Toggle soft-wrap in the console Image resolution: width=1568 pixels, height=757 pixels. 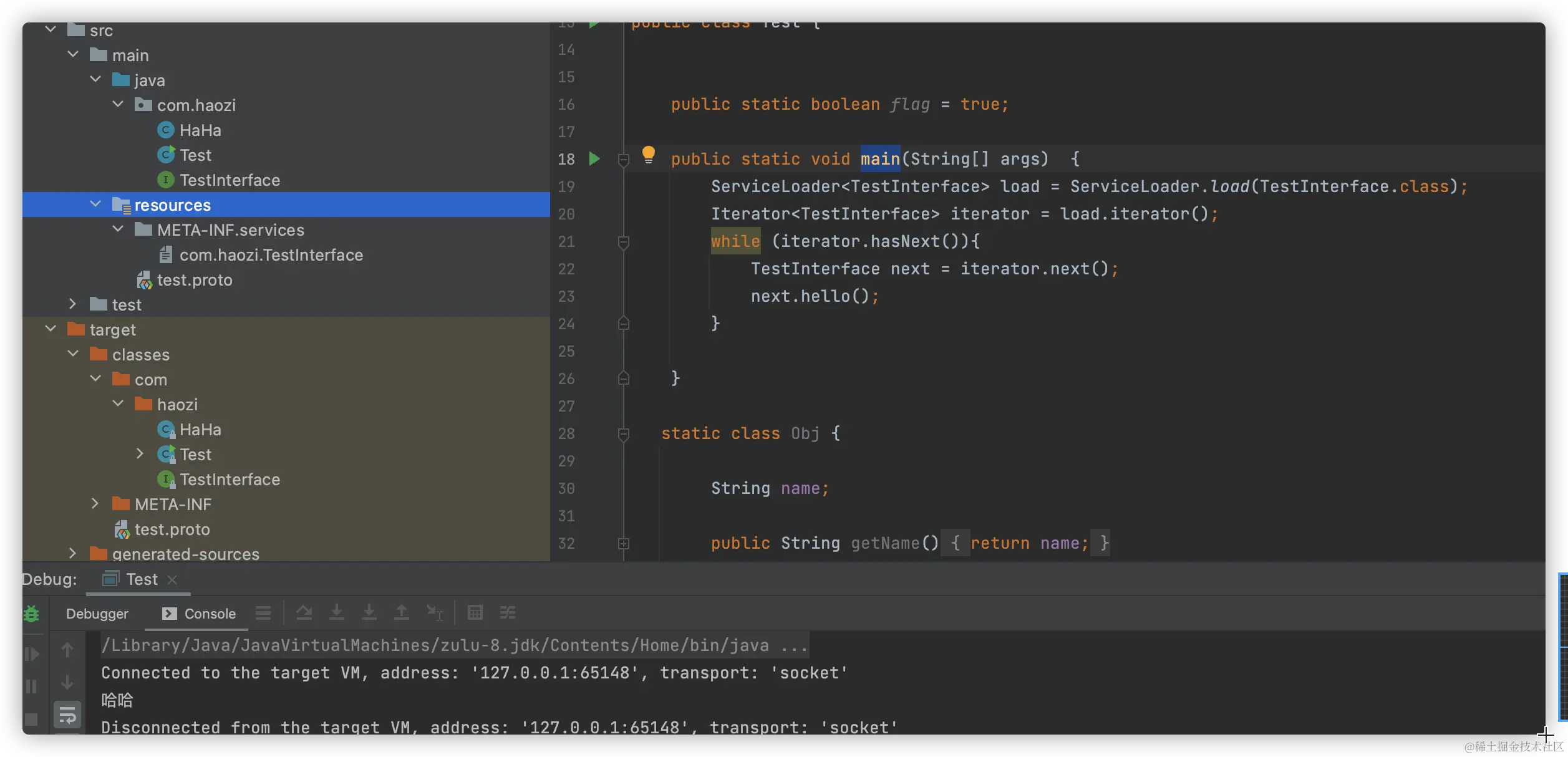pos(67,715)
